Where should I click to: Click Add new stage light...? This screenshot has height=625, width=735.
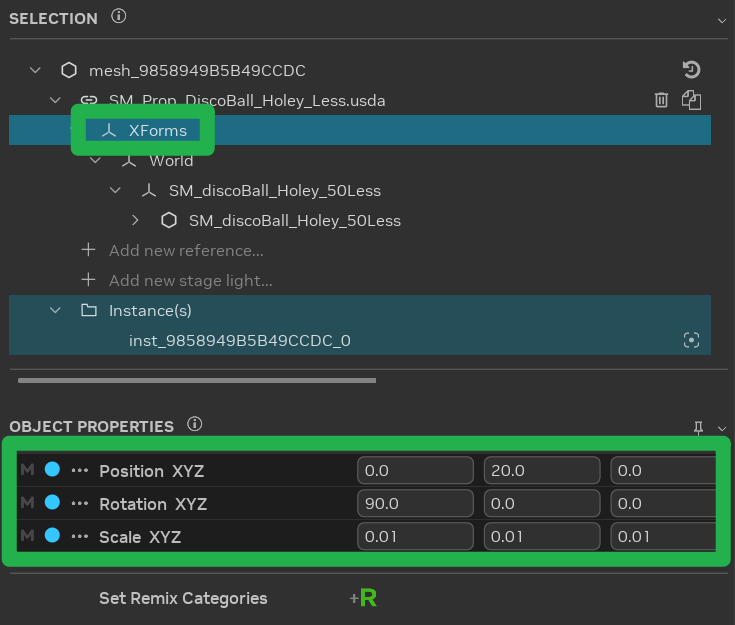[190, 281]
